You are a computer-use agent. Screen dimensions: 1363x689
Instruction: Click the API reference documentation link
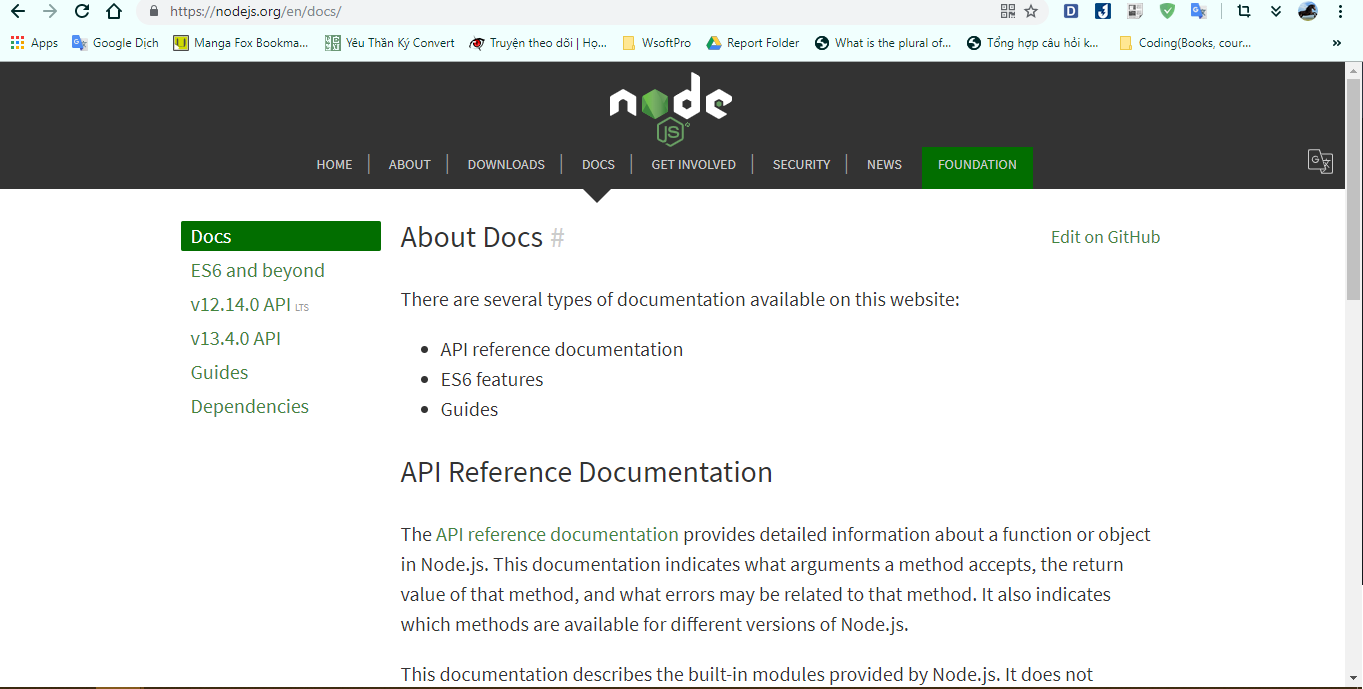point(557,534)
